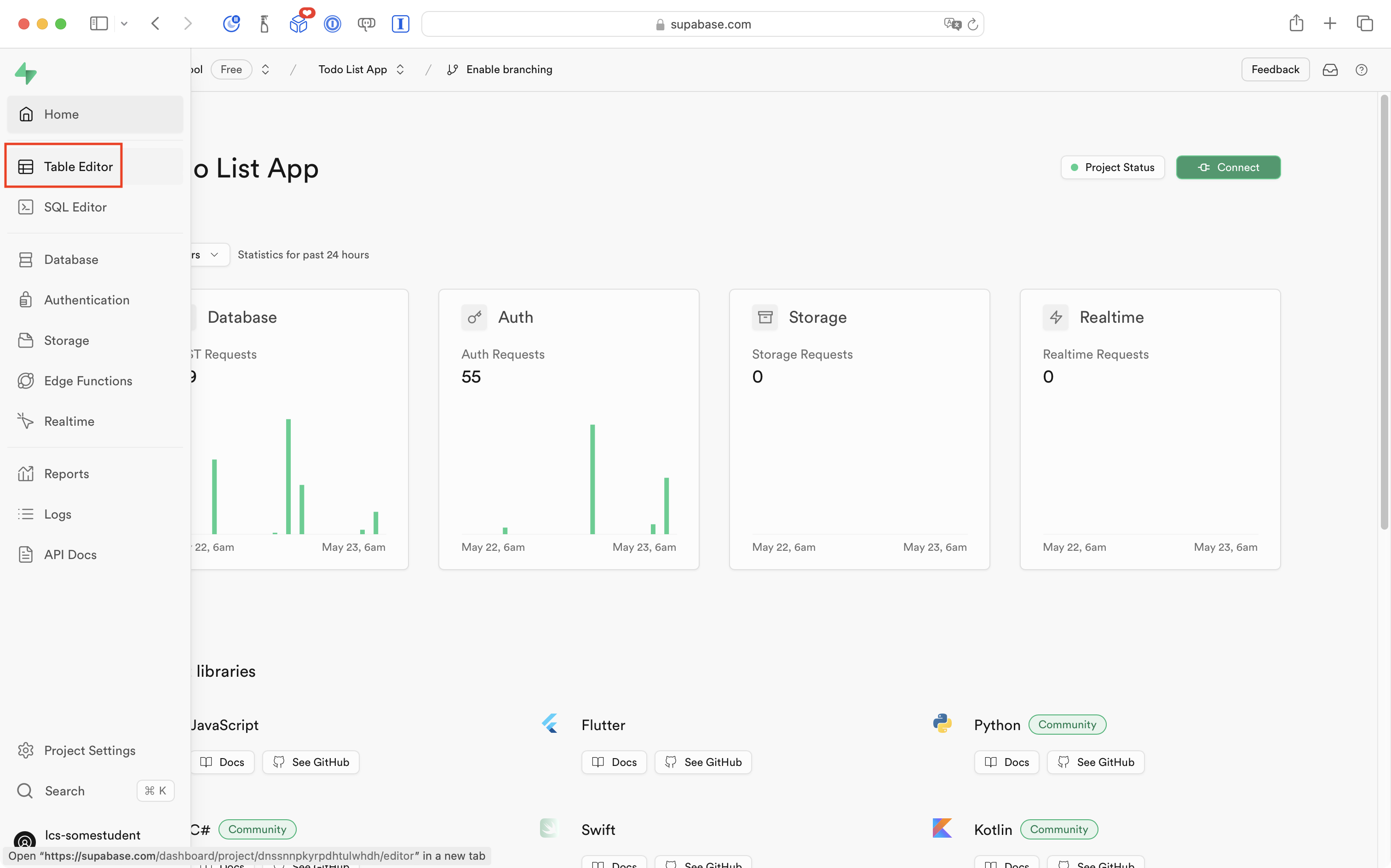Expand the organization switcher next to Free
This screenshot has height=868, width=1391.
[265, 69]
